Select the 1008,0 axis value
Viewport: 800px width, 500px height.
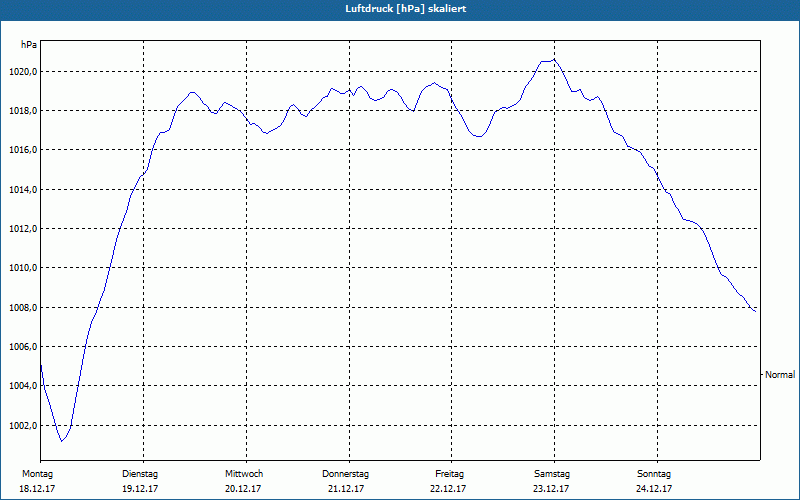pos(23,308)
